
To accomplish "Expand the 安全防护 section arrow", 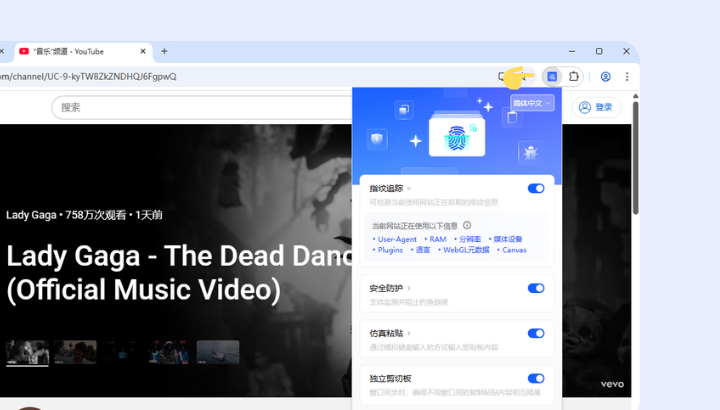I will (409, 288).
